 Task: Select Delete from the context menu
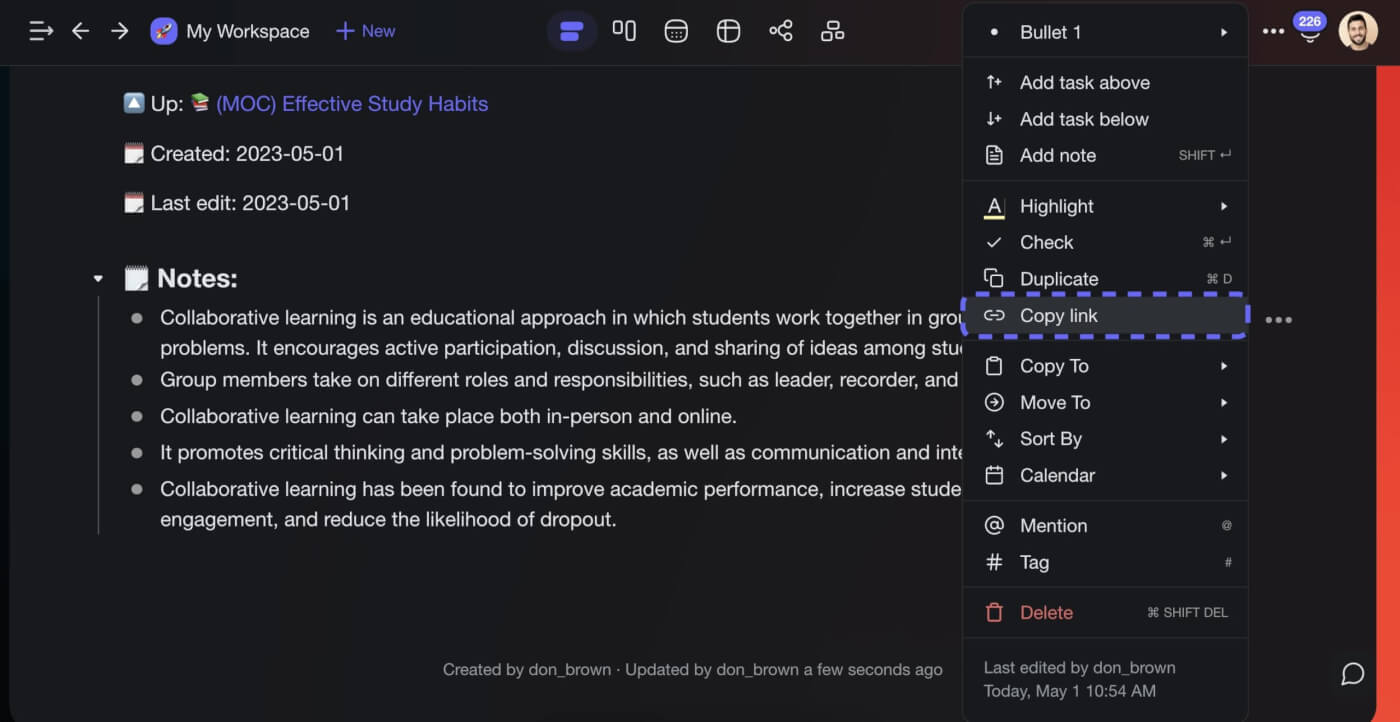(x=1046, y=611)
